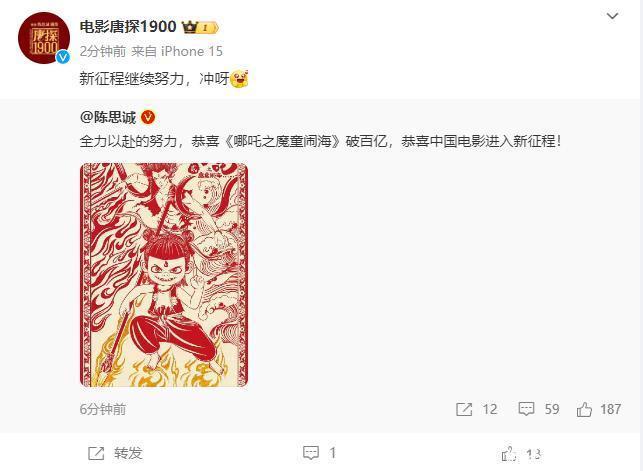Click the repost text 新征程继续努力
Viewport: 643px width, 471px height.
click(132, 78)
